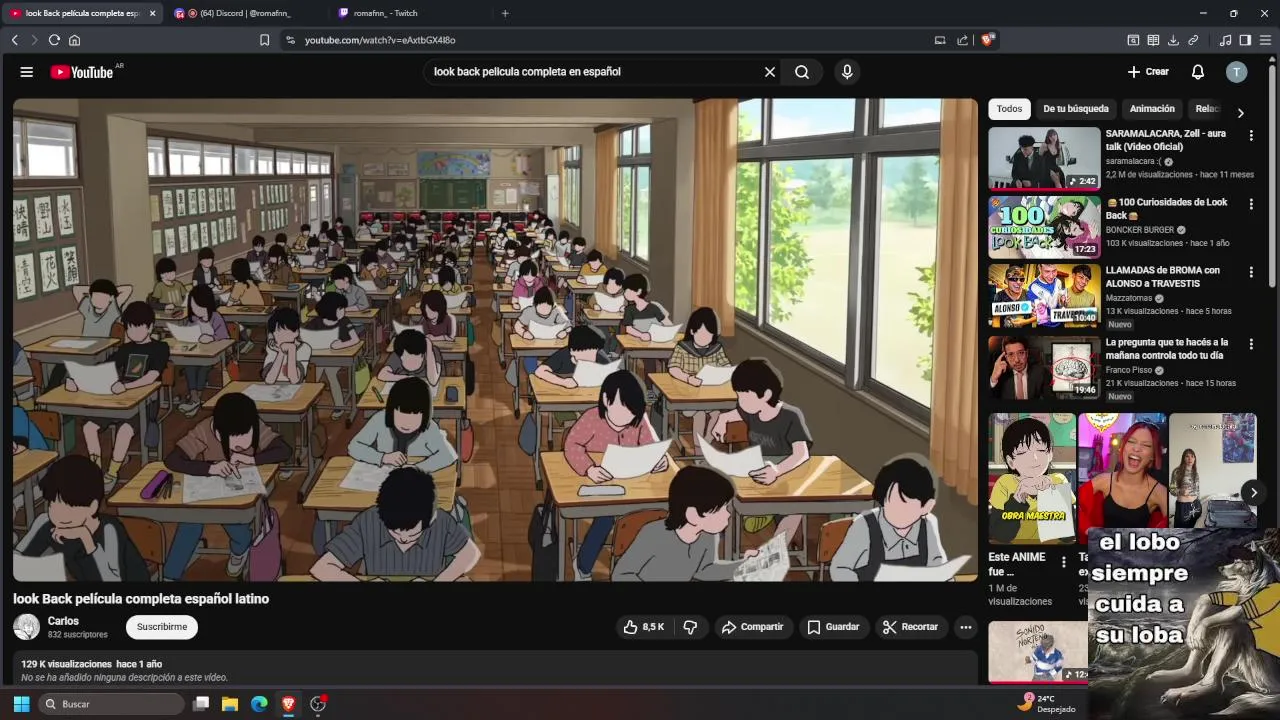View site information icon in address bar
Image resolution: width=1280 pixels, height=720 pixels.
(290, 40)
